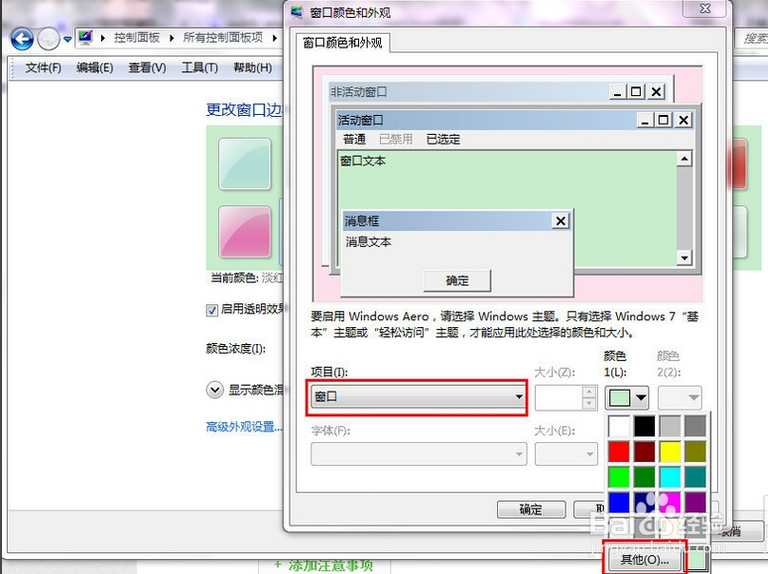
Task: Click 已选定 menu item in preview
Action: click(x=443, y=140)
